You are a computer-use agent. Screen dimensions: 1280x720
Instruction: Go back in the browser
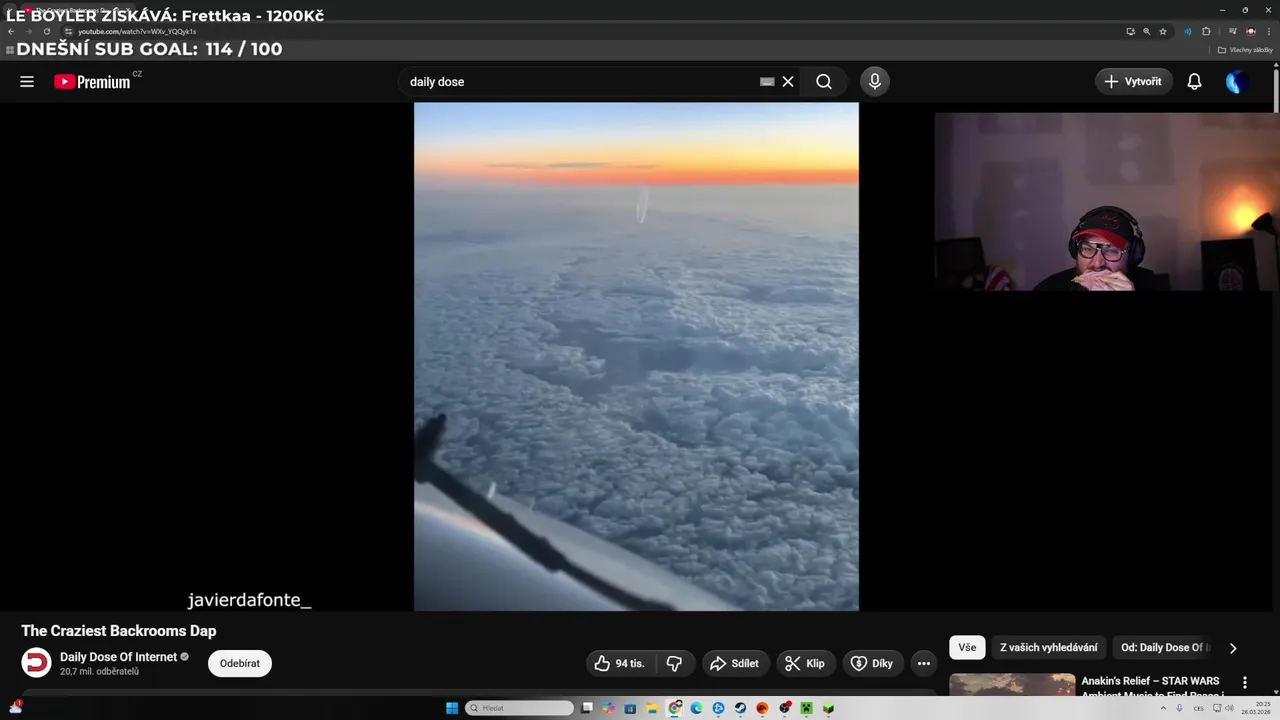click(11, 32)
